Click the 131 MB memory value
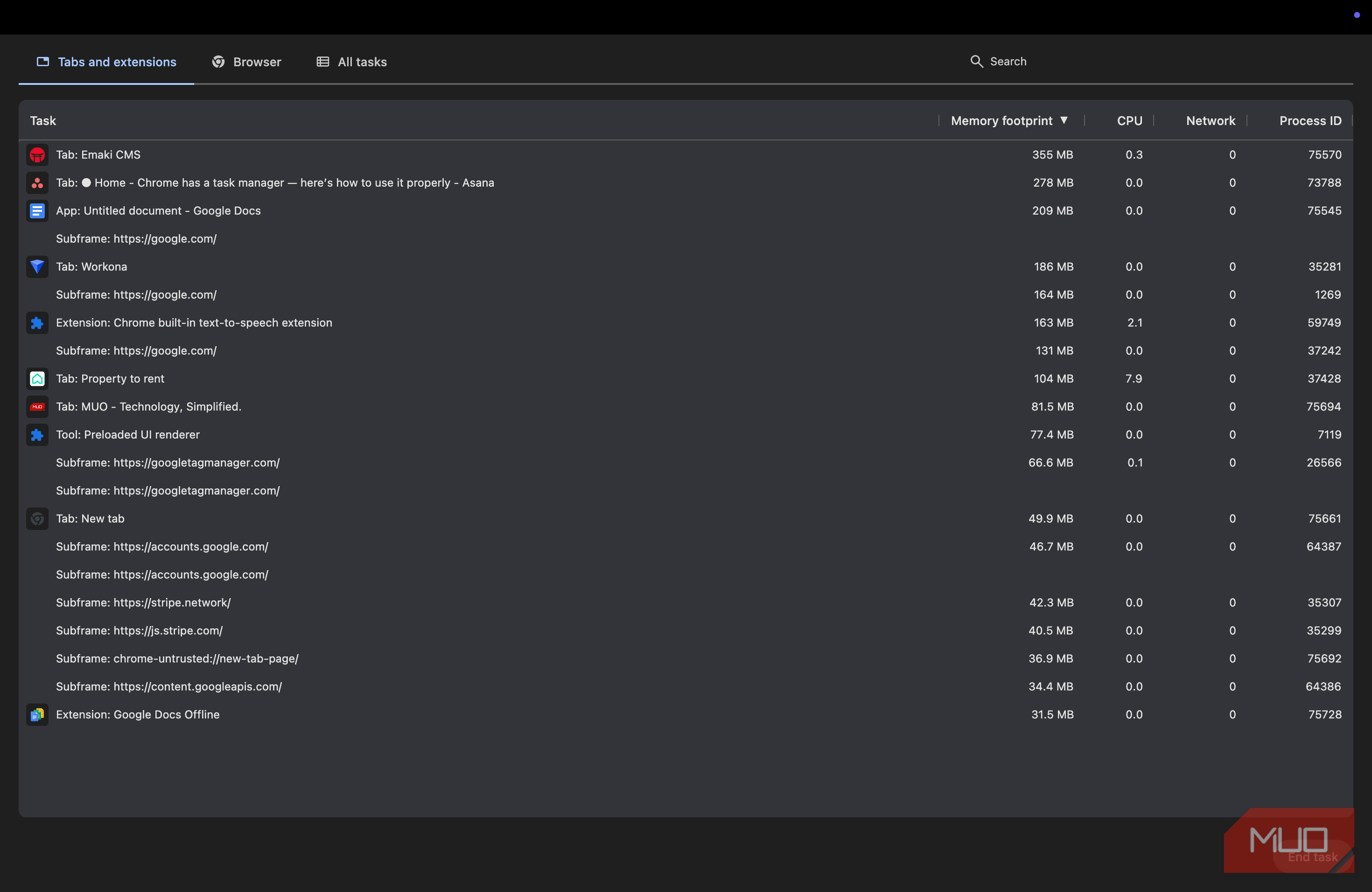 tap(1054, 351)
